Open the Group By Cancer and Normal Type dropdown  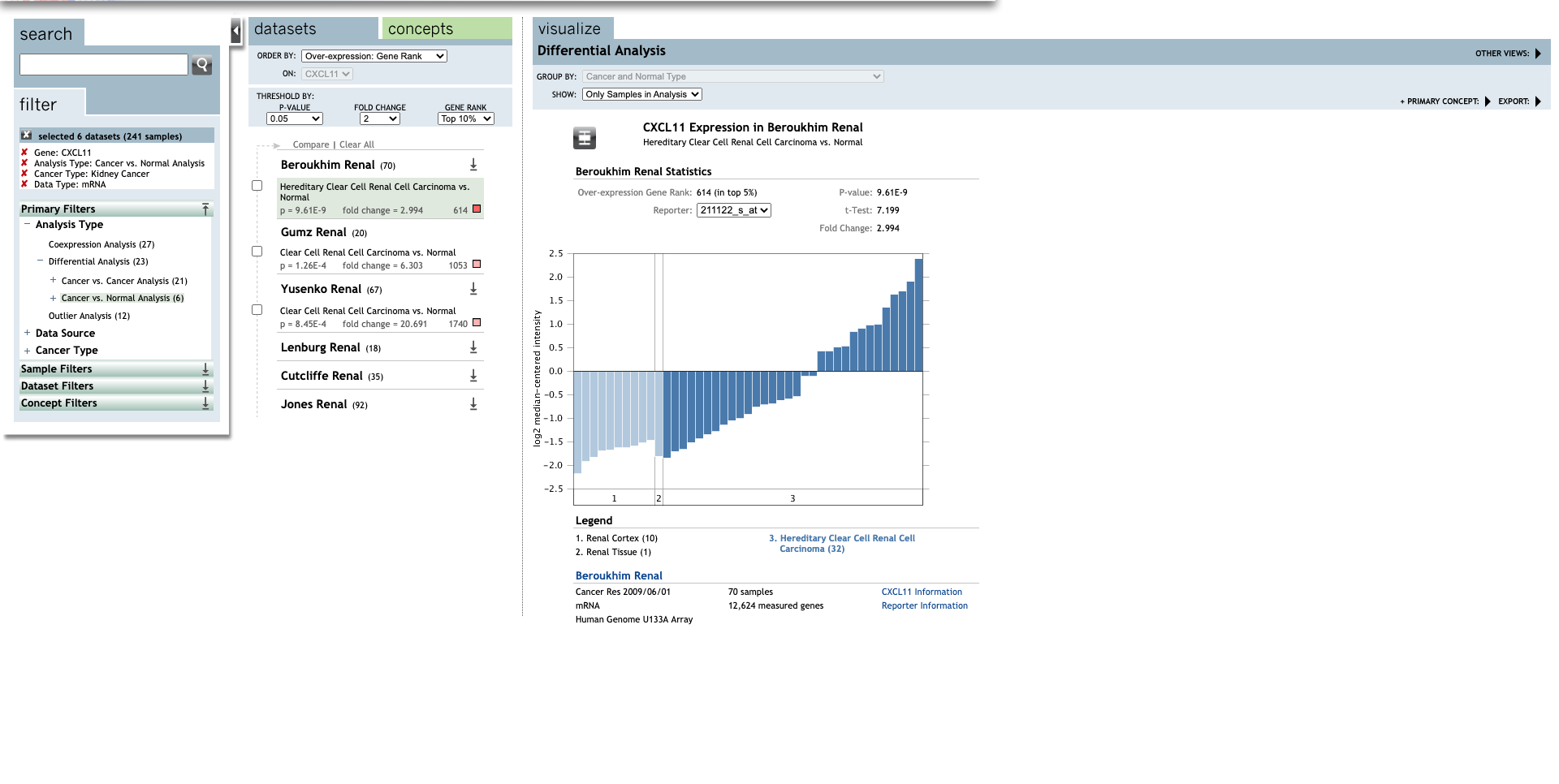coord(733,76)
